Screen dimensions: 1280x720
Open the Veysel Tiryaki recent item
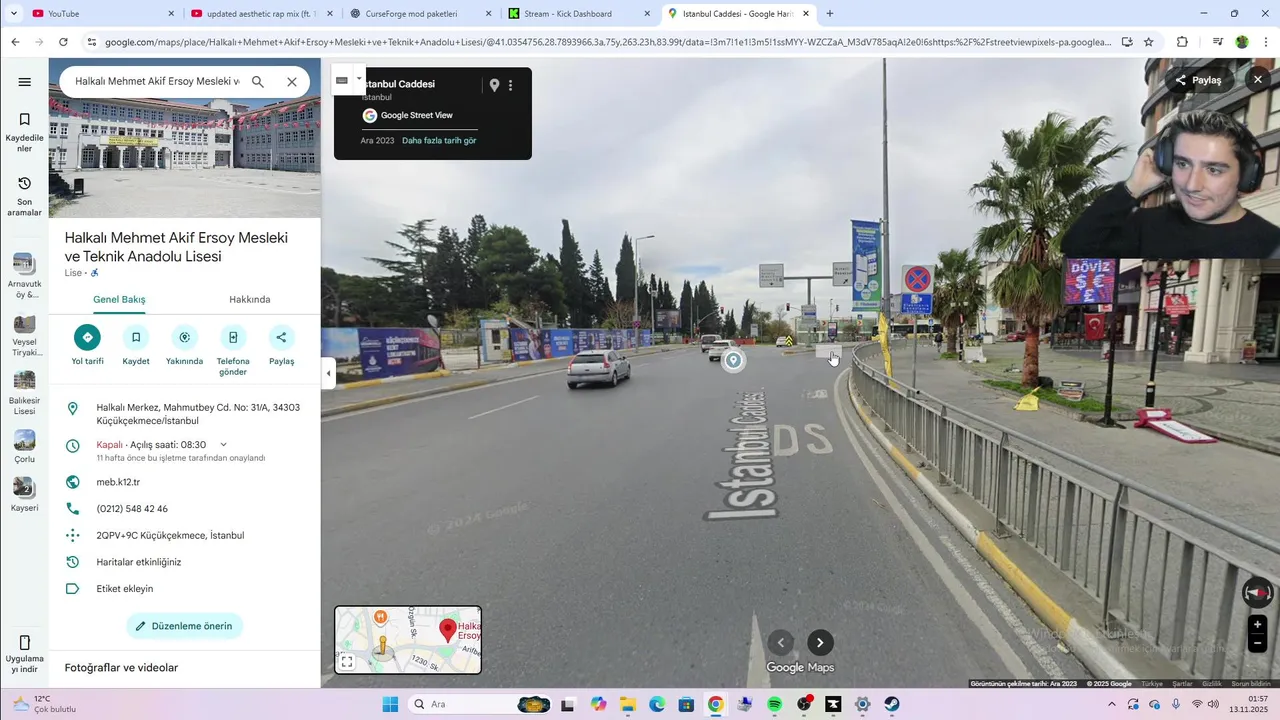click(x=25, y=336)
